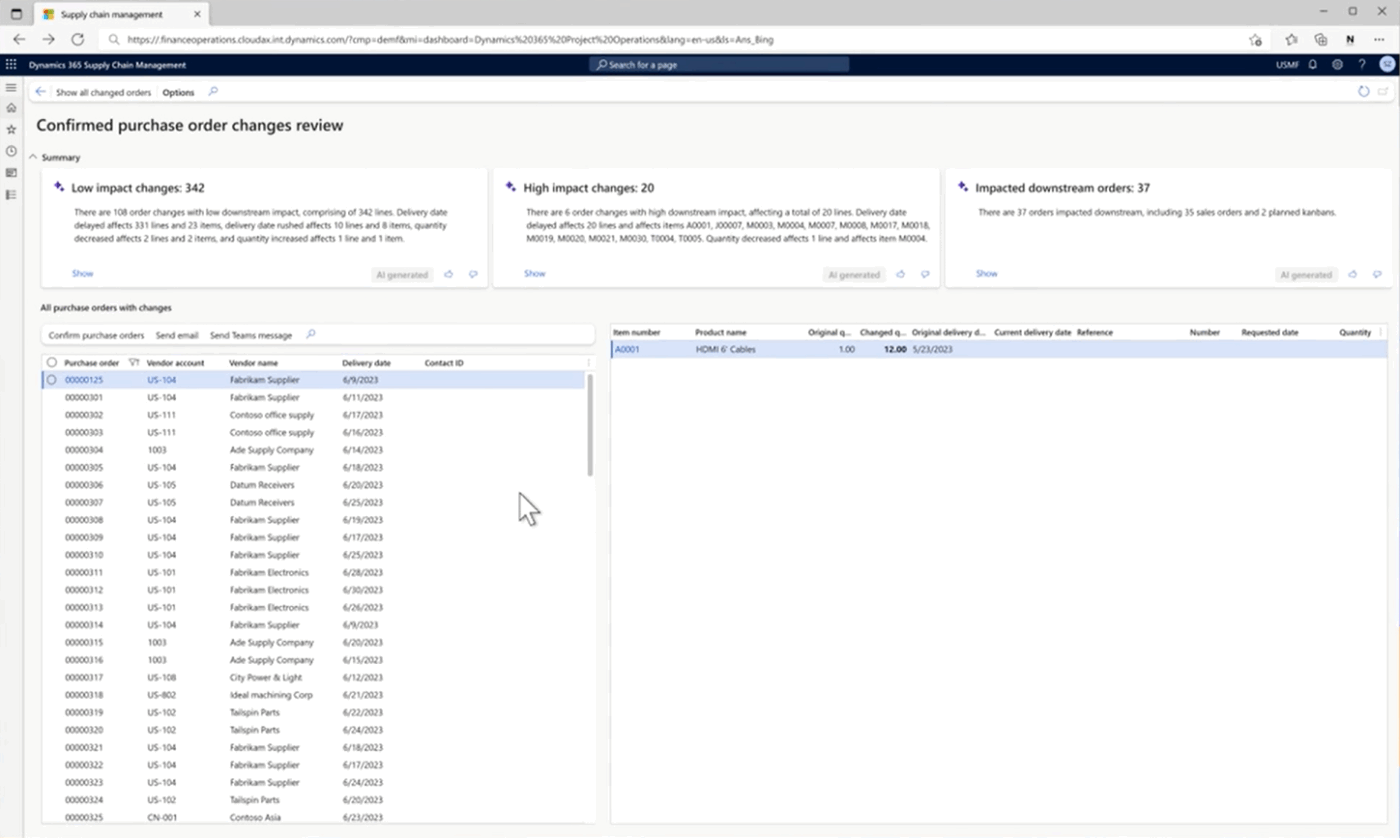Open Modules list icon in the sidebar
Screen dimensions: 1400x838
click(x=11, y=194)
